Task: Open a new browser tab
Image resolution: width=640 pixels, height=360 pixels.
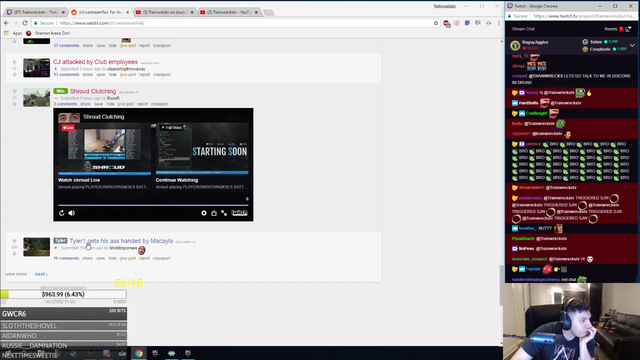Action: click(269, 13)
